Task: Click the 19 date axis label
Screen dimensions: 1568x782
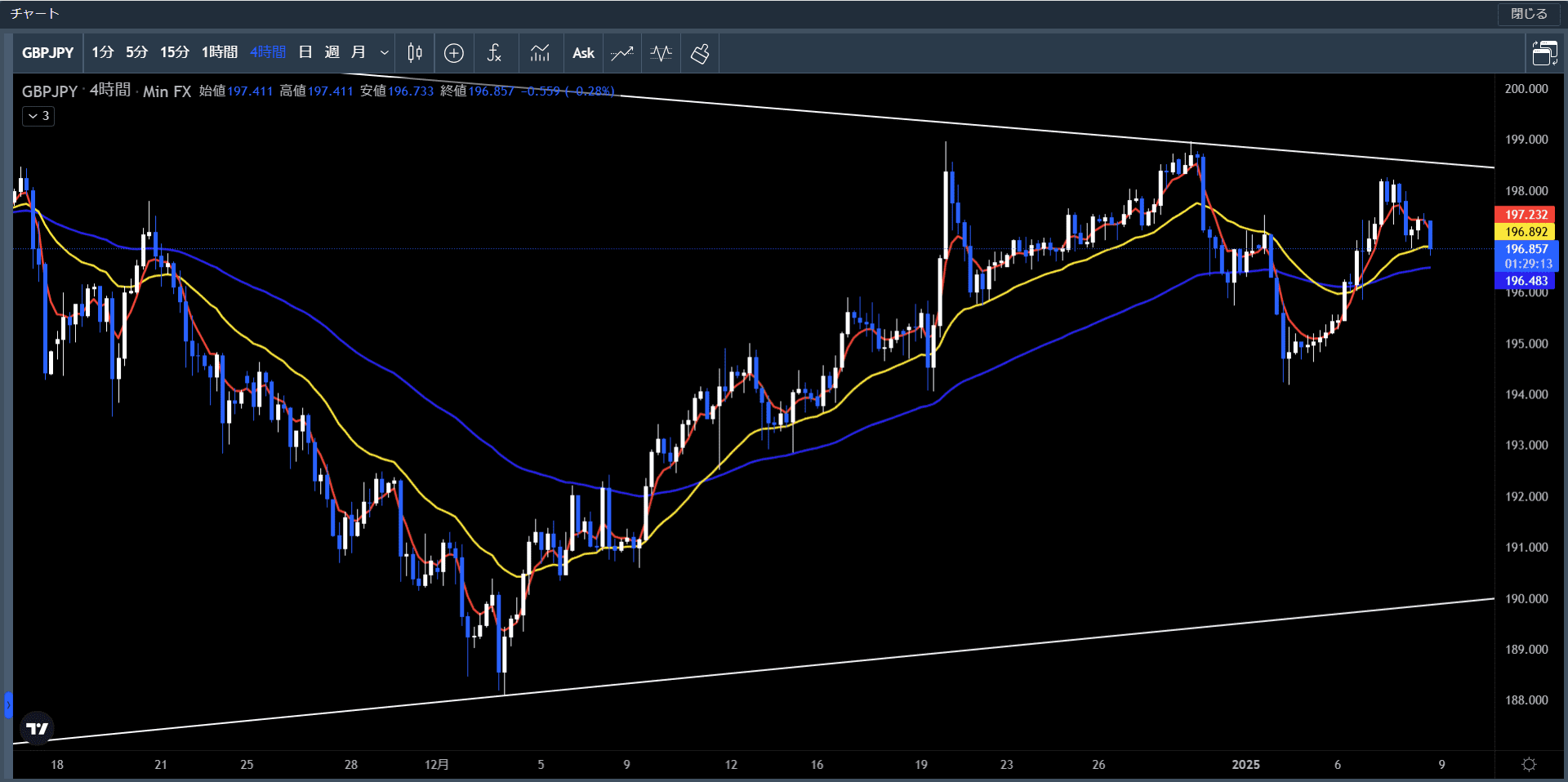Action: [x=921, y=765]
